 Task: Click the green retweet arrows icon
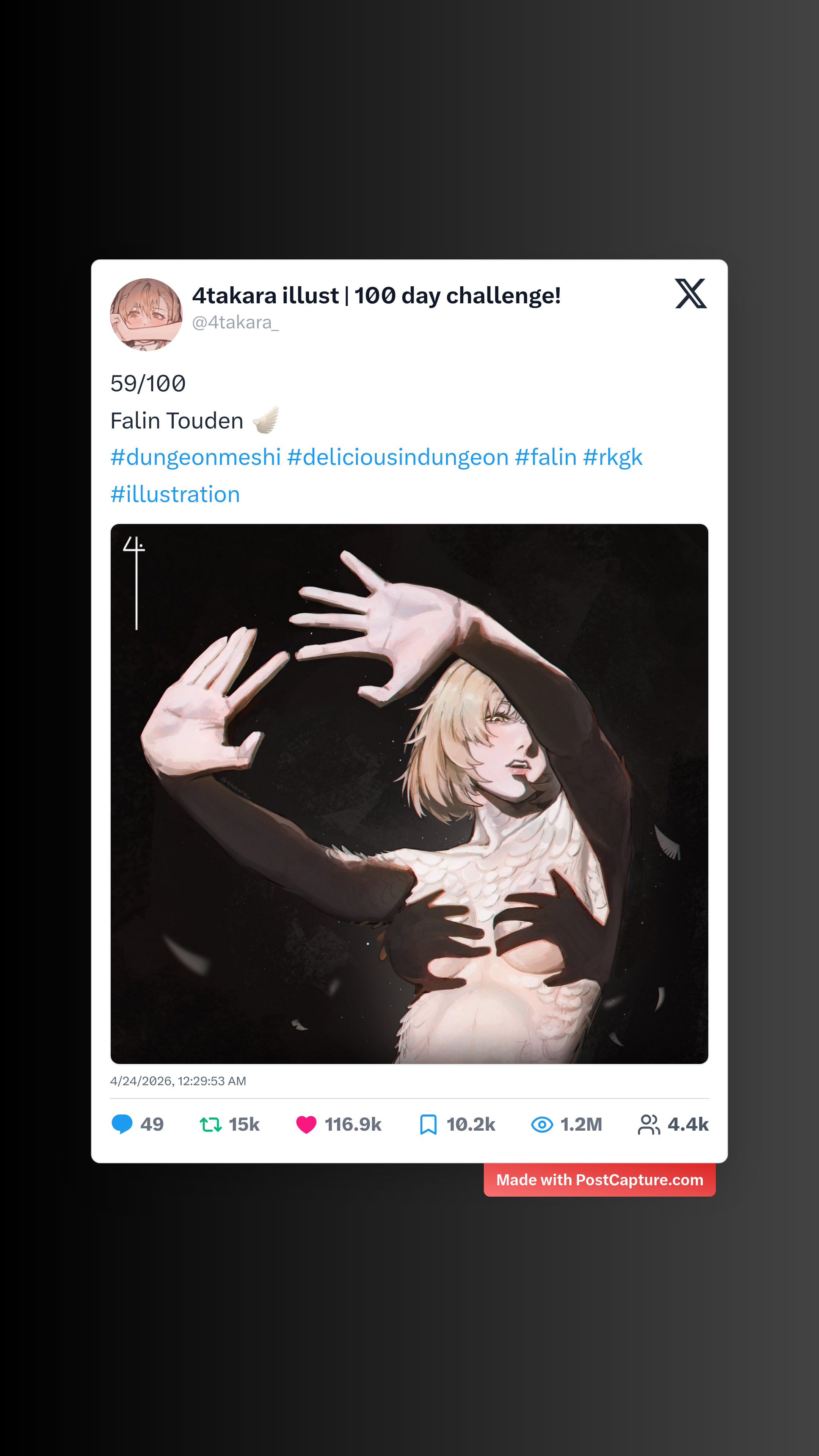[210, 1124]
